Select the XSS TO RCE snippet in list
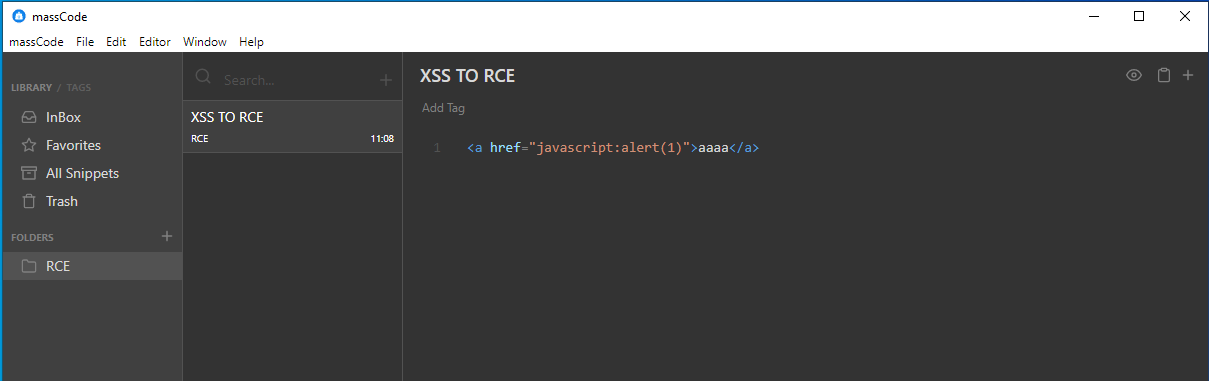The height and width of the screenshot is (381, 1209). (292, 127)
